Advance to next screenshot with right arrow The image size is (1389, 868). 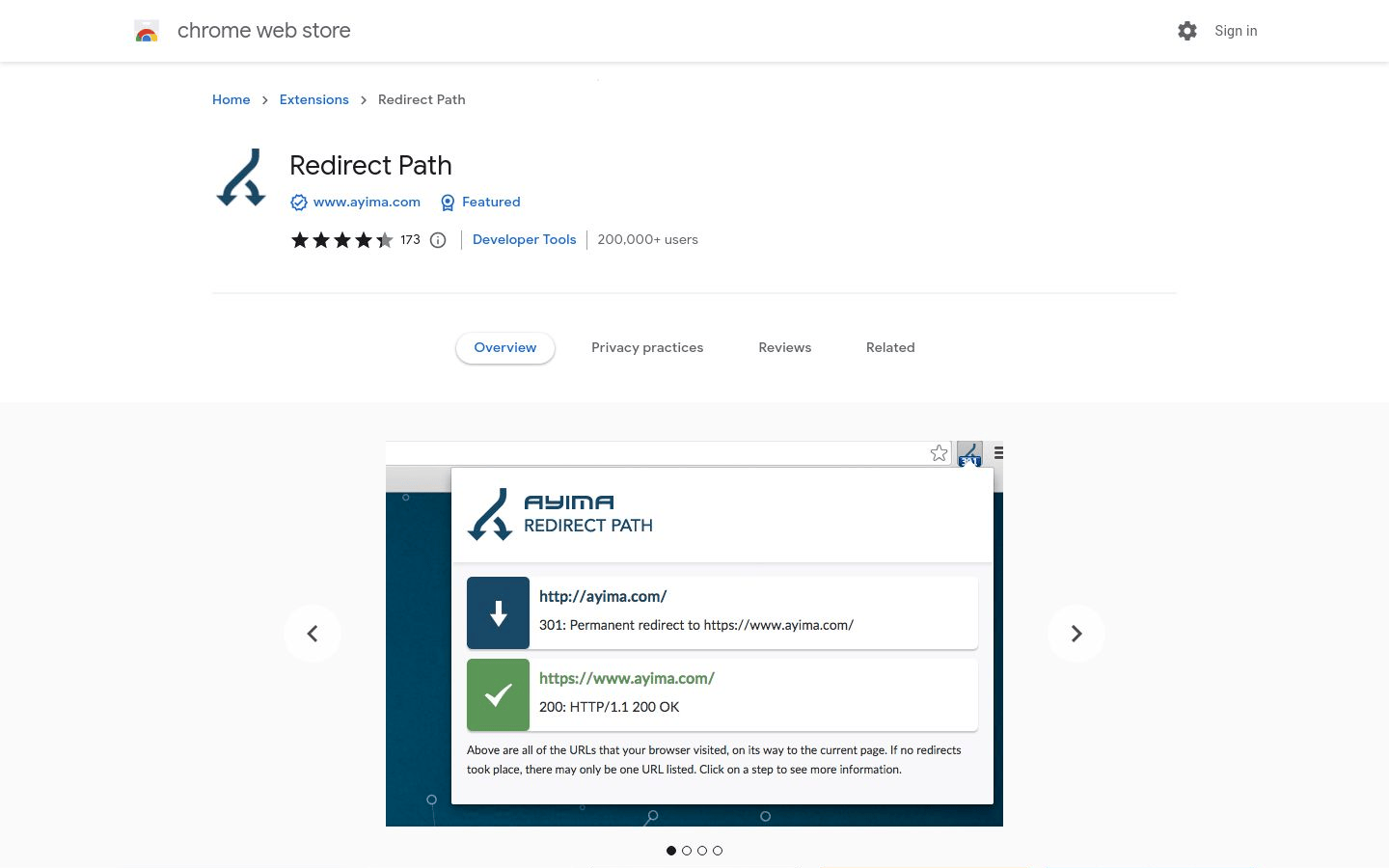click(x=1076, y=634)
